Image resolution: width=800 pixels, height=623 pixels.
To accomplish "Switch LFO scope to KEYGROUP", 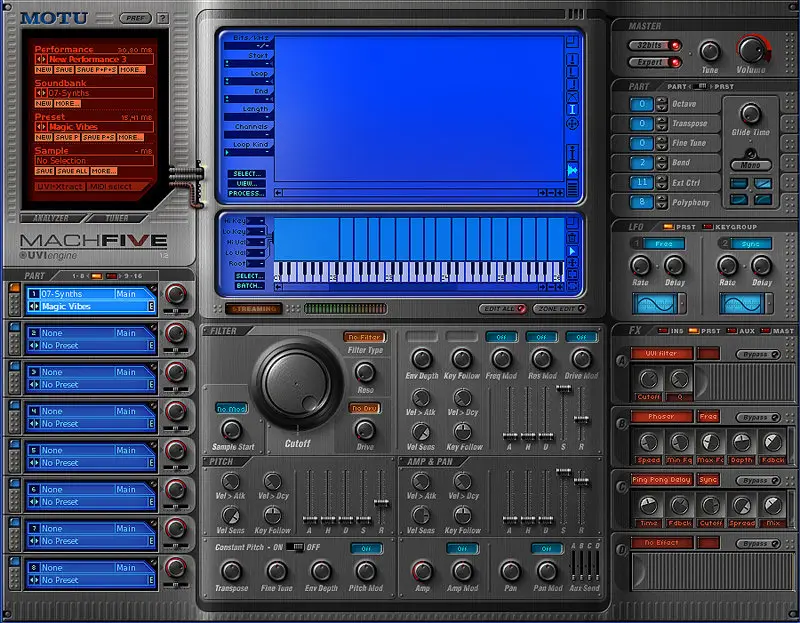I will 730,227.
